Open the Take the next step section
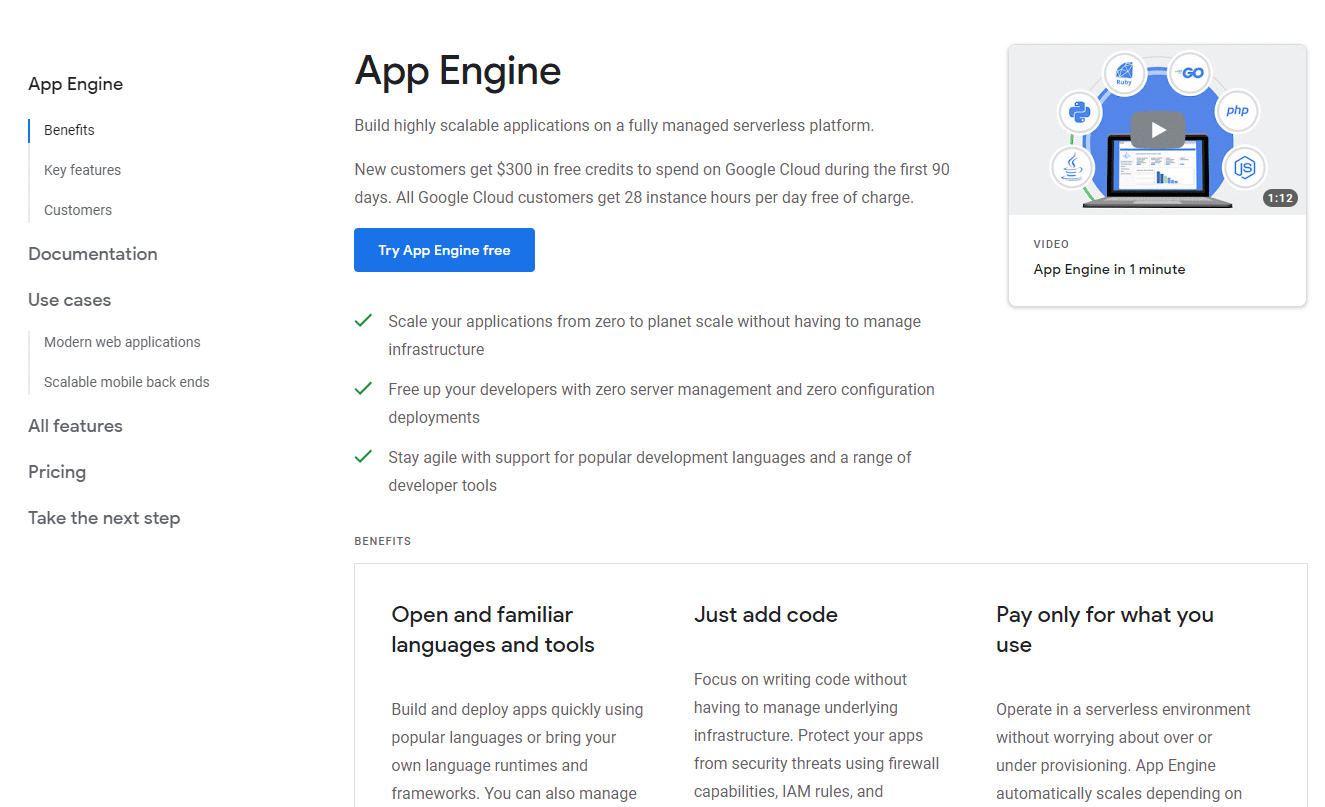Image resolution: width=1325 pixels, height=807 pixels. click(x=104, y=517)
